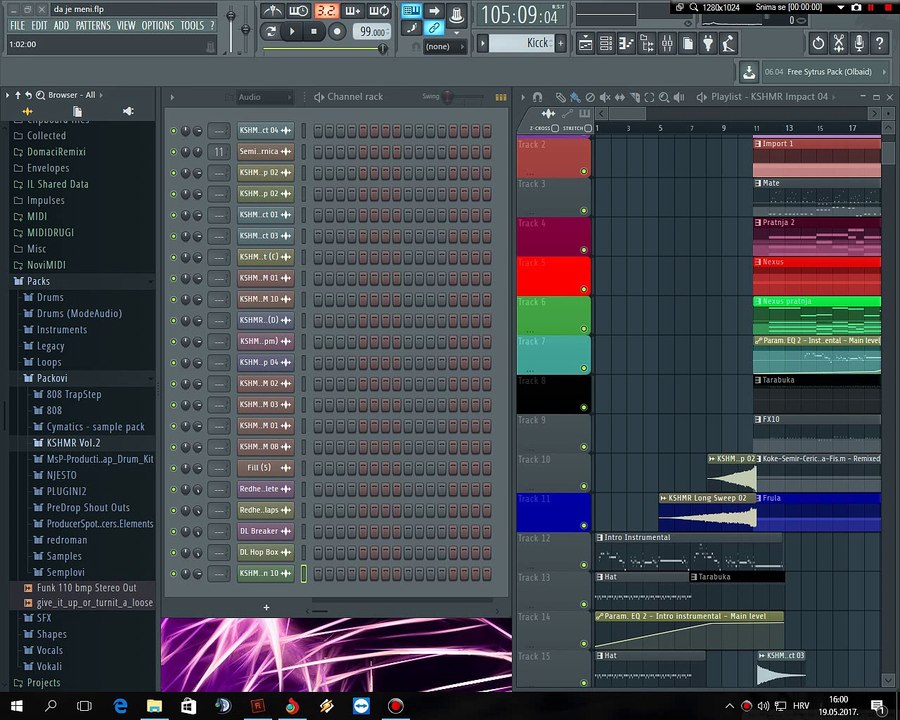The image size is (900, 720).
Task: Click the metronome icon
Action: point(272,11)
